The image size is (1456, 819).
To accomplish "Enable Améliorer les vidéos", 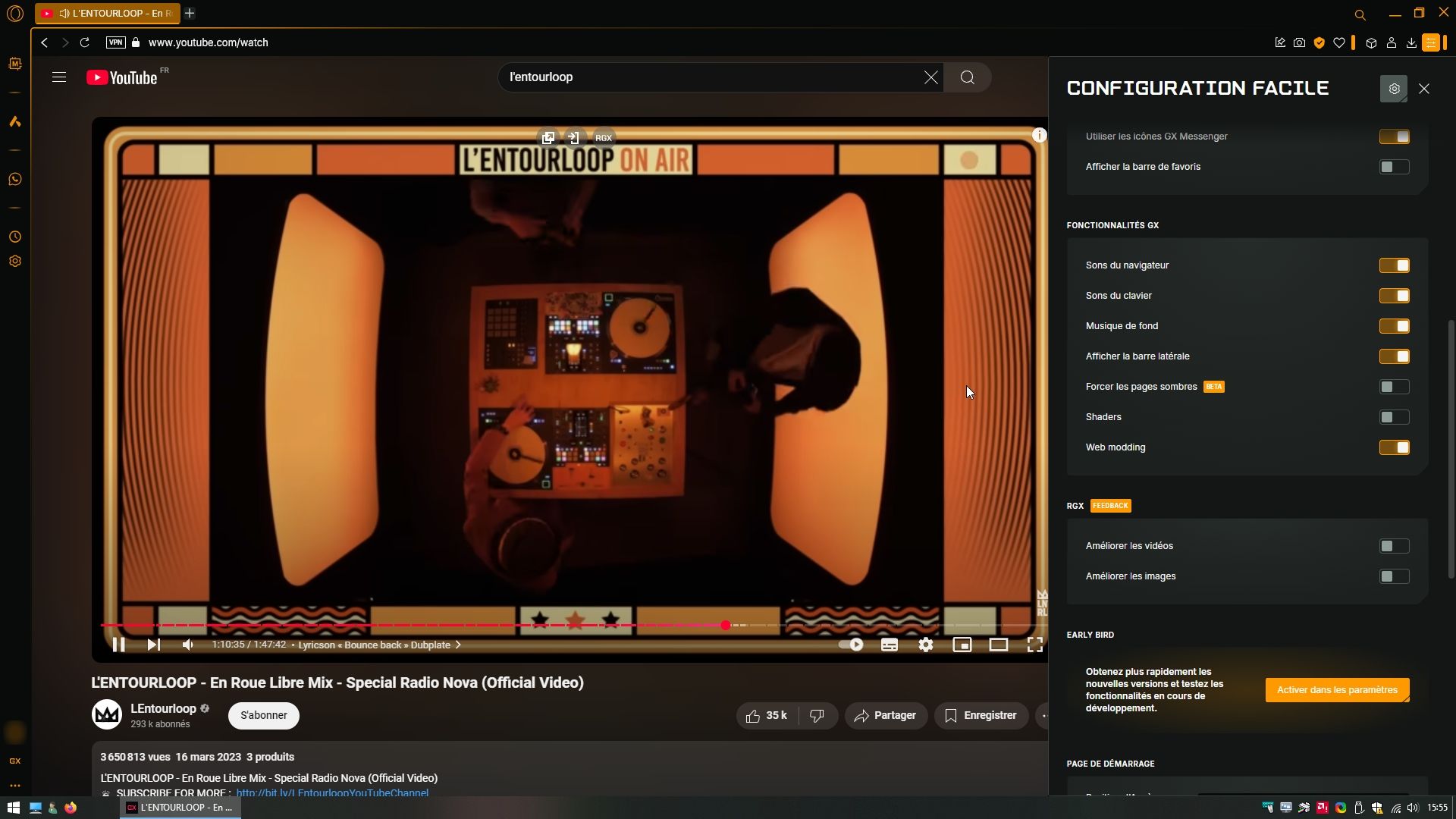I will coord(1394,546).
